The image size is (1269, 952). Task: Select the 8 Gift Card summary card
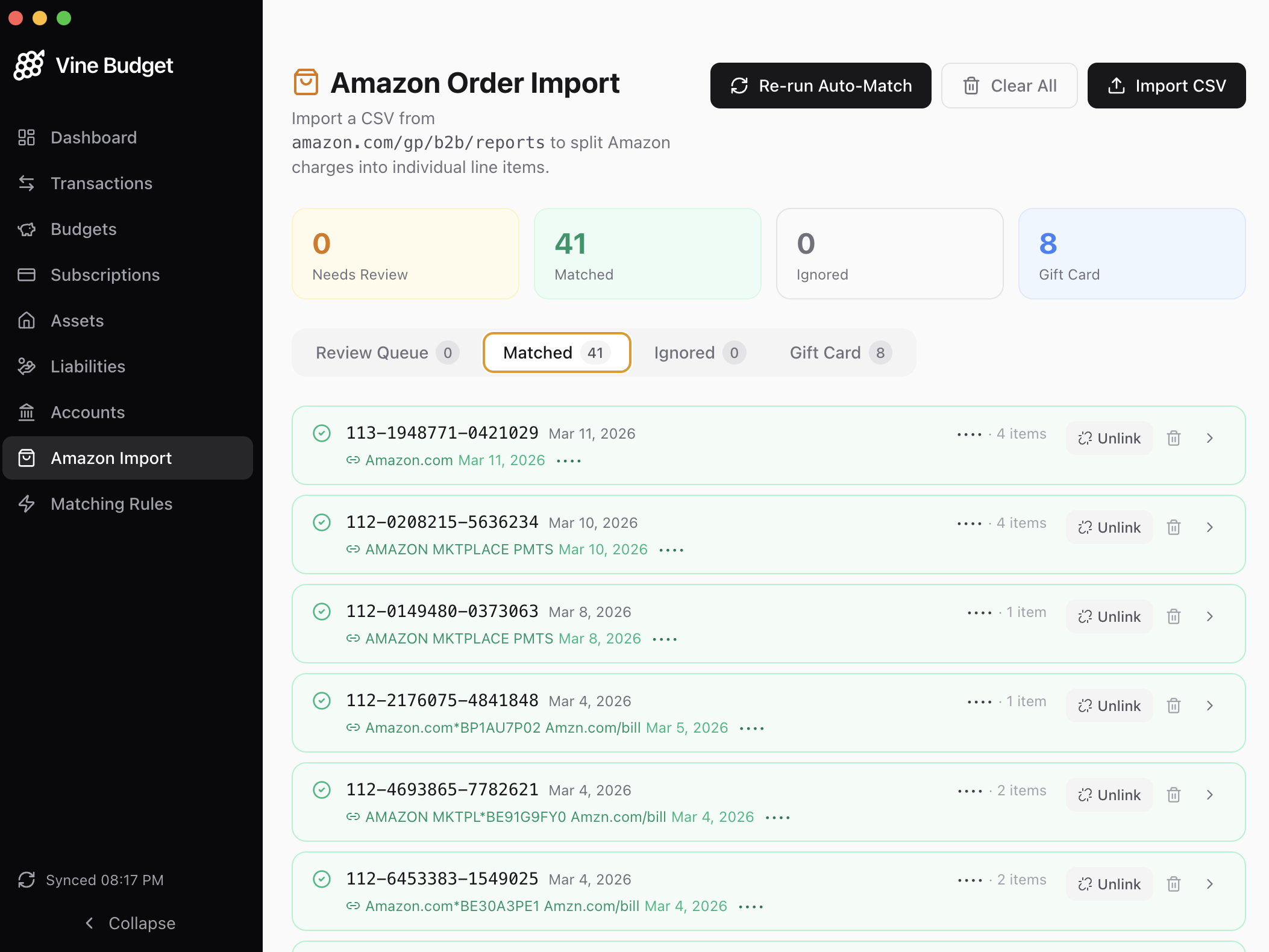1132,254
